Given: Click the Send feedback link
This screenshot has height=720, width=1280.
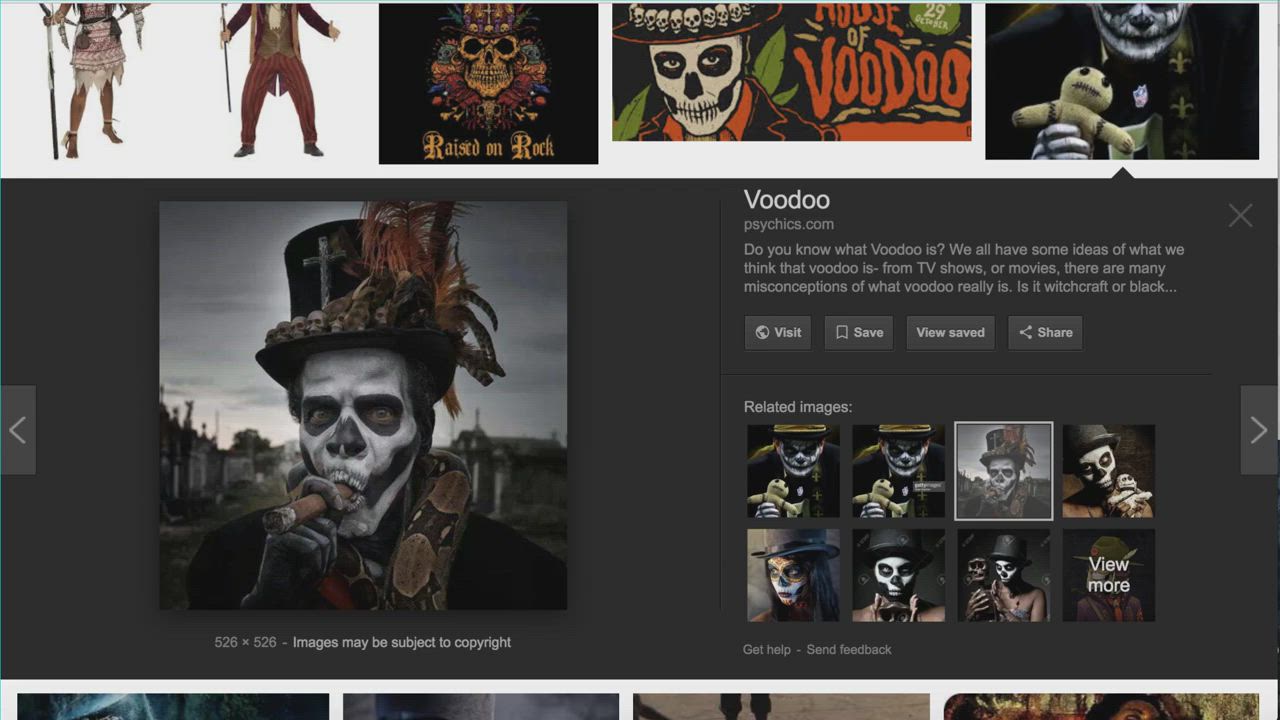Looking at the screenshot, I should click(849, 650).
